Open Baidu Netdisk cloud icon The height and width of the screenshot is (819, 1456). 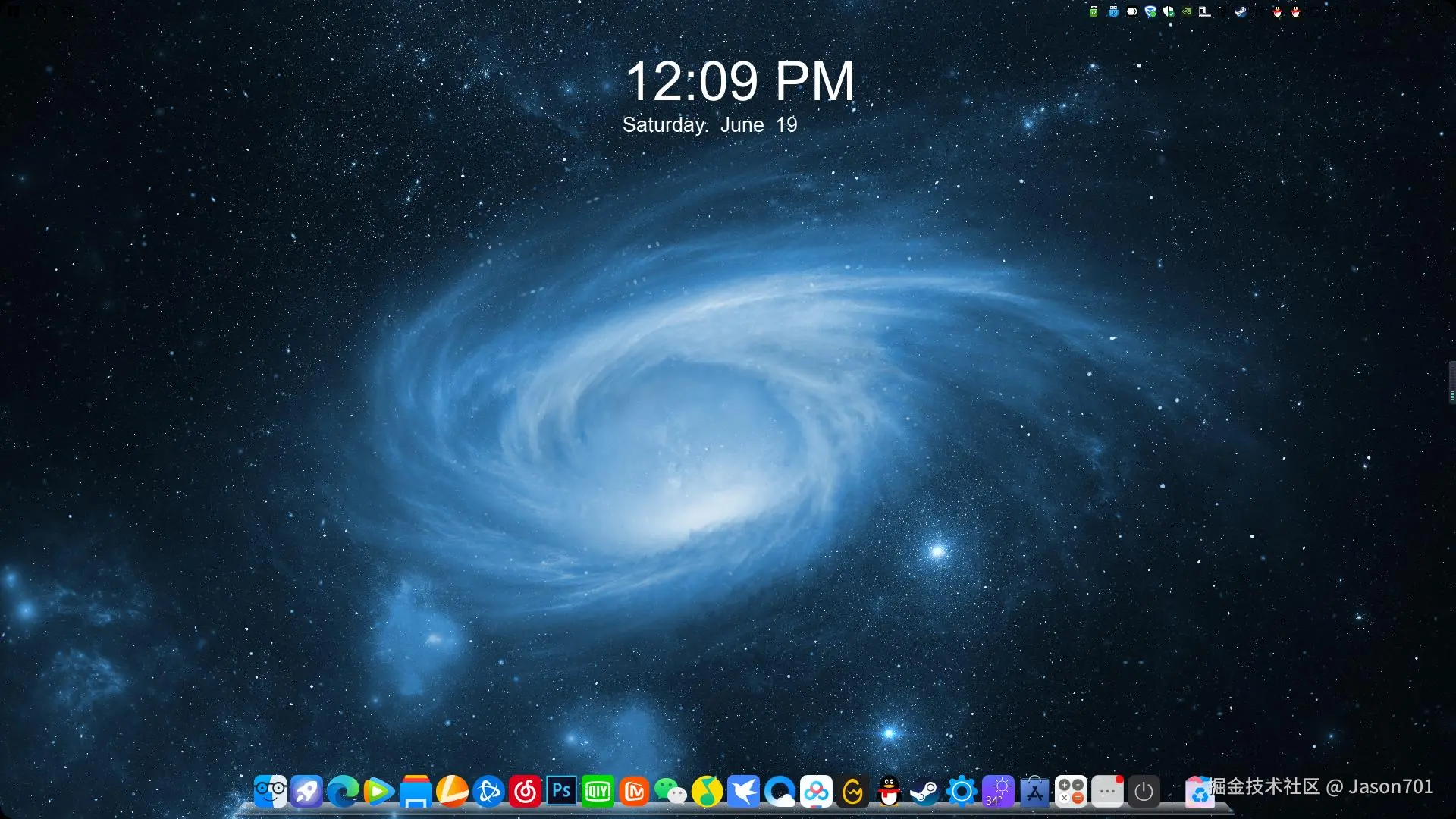[x=816, y=792]
